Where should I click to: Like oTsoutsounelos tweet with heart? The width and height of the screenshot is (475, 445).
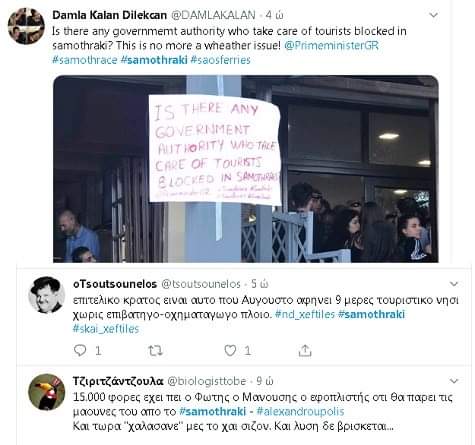click(x=230, y=350)
